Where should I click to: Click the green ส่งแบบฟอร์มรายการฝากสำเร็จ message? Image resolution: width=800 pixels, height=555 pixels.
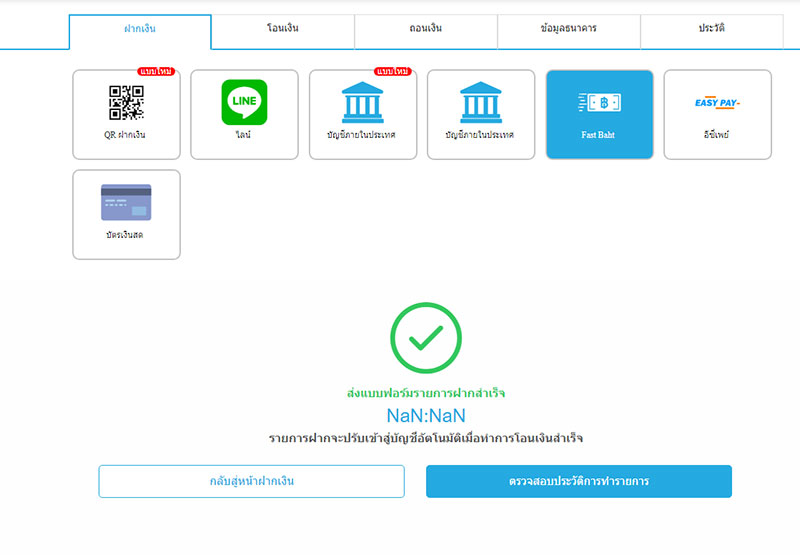426,393
